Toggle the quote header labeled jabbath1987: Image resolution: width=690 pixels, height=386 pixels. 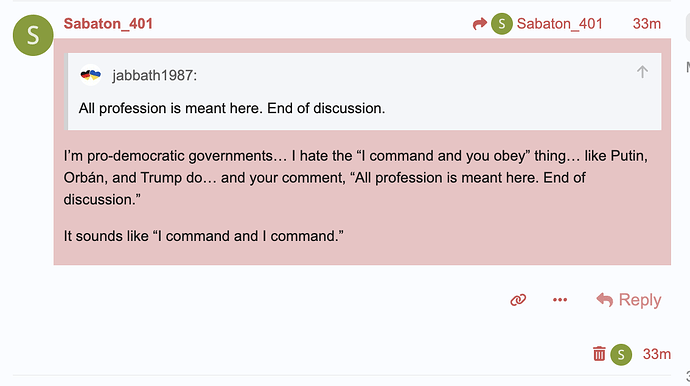(154, 75)
